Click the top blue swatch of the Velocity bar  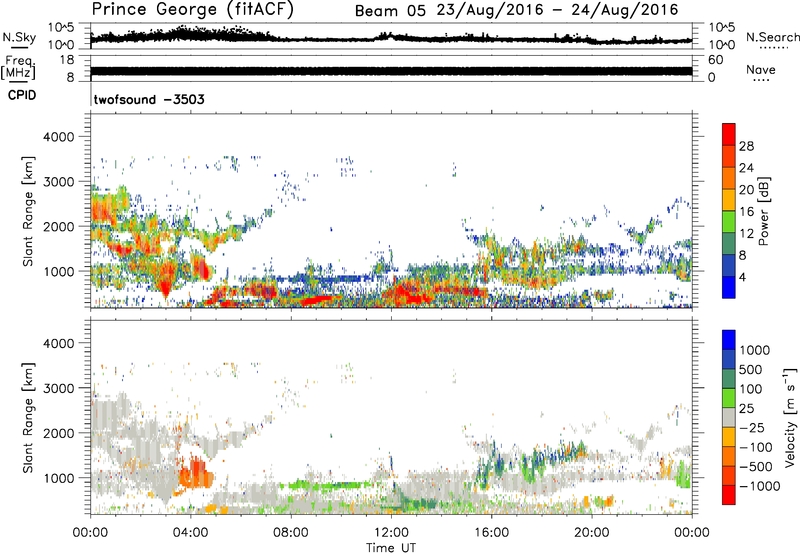click(729, 340)
